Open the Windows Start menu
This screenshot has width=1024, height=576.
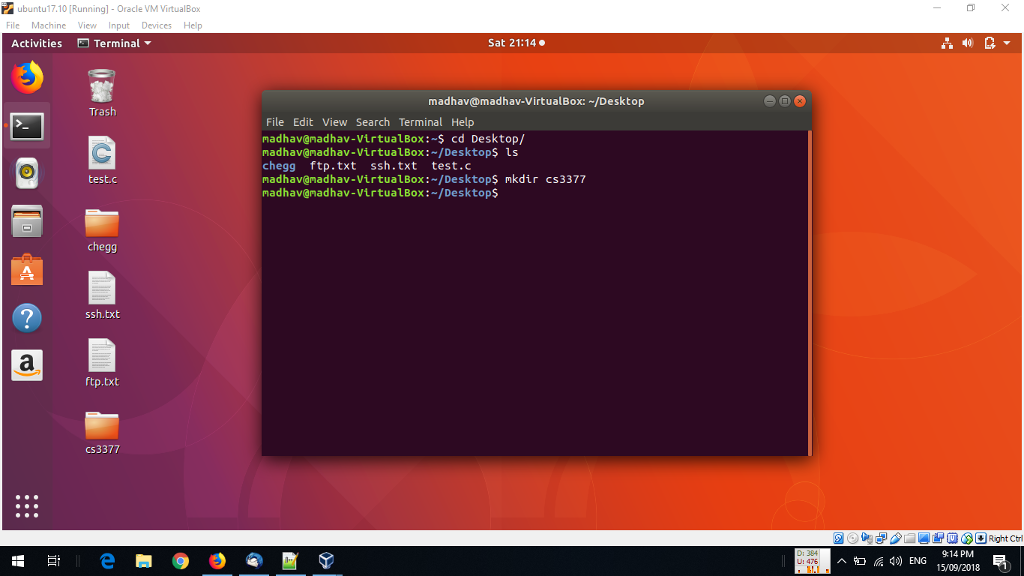coord(18,561)
